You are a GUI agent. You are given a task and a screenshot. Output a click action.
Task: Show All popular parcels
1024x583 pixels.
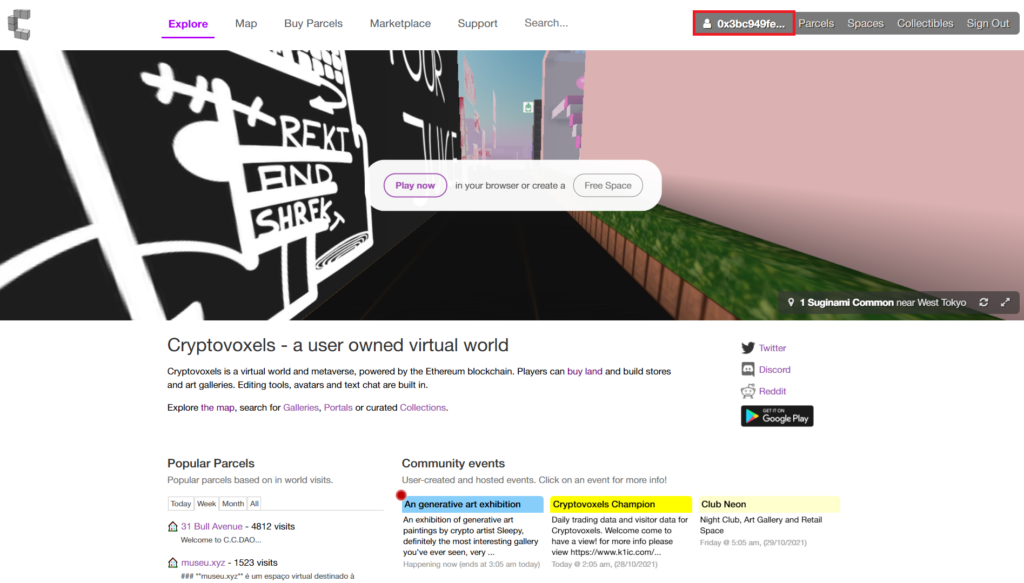point(254,503)
